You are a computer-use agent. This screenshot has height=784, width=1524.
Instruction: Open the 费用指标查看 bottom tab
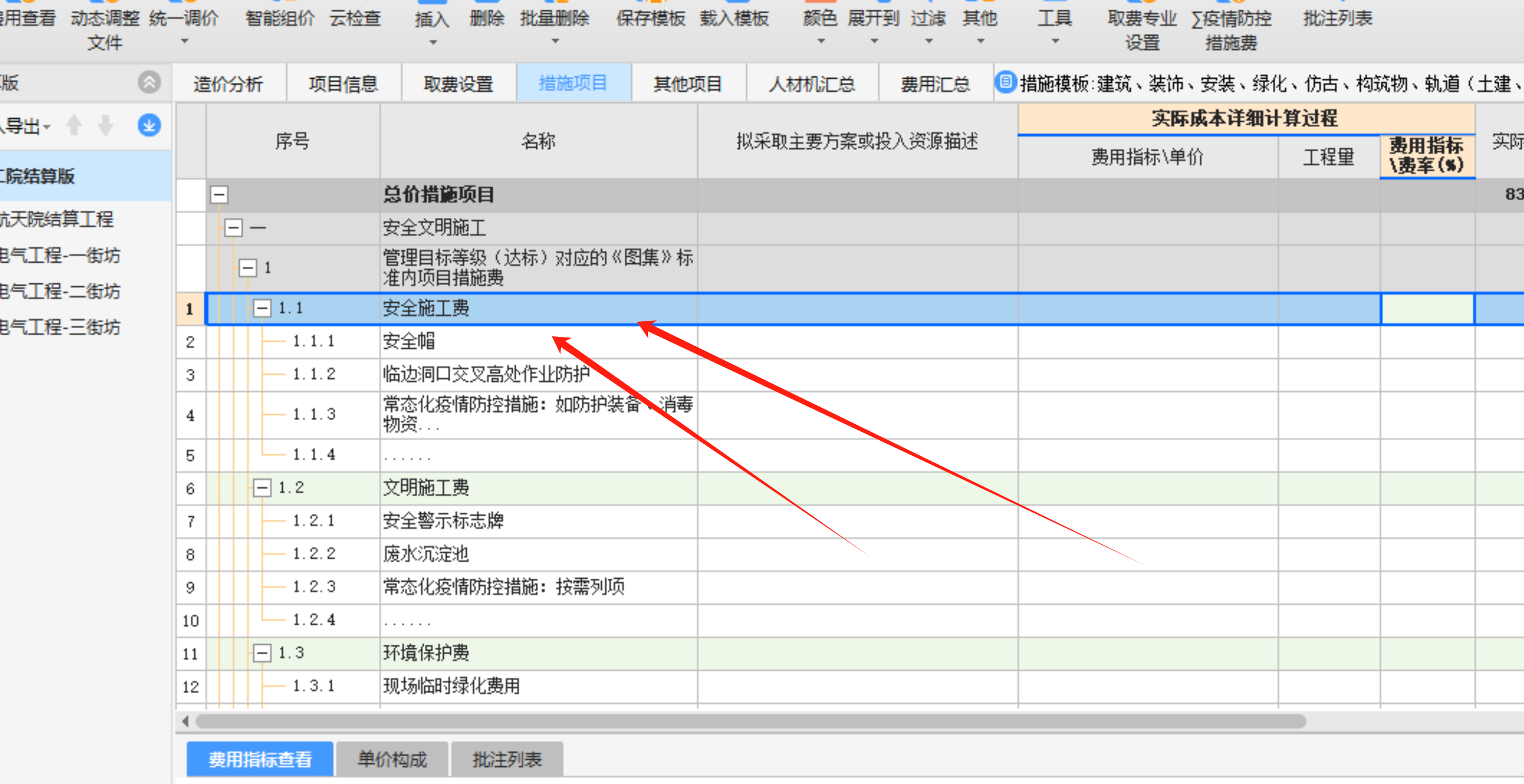point(260,759)
